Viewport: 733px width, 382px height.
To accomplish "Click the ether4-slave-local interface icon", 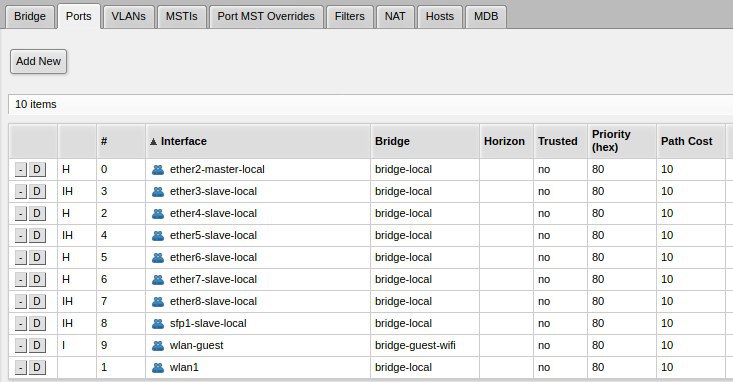I will point(158,214).
